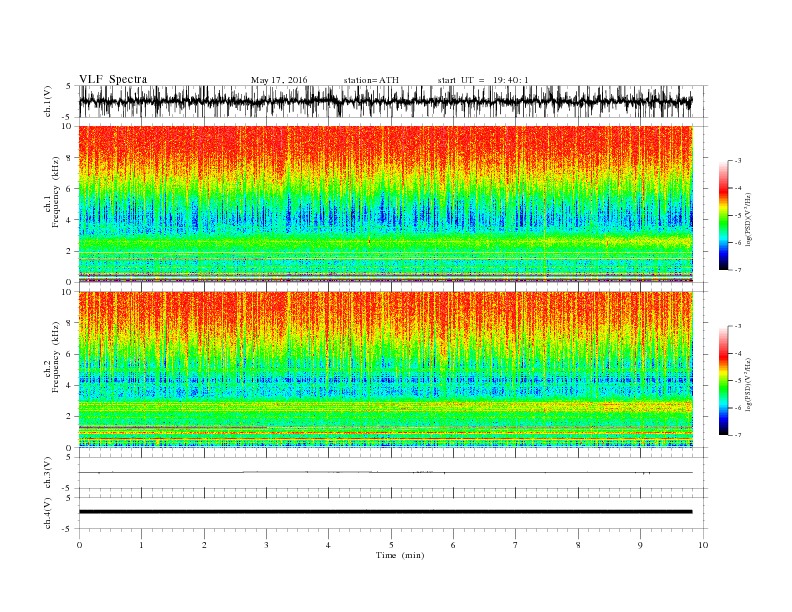Click the "4" tick on the time axis
Screen dimensions: 792x612
click(x=328, y=545)
